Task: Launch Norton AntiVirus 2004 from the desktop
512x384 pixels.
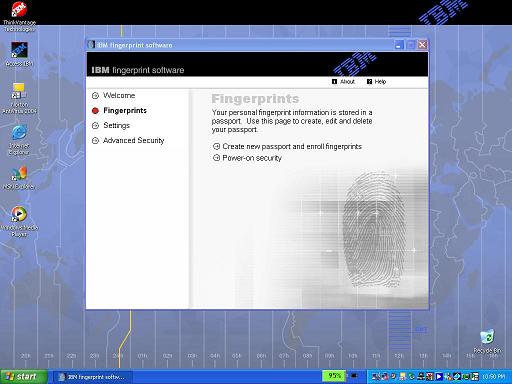Action: click(x=19, y=98)
